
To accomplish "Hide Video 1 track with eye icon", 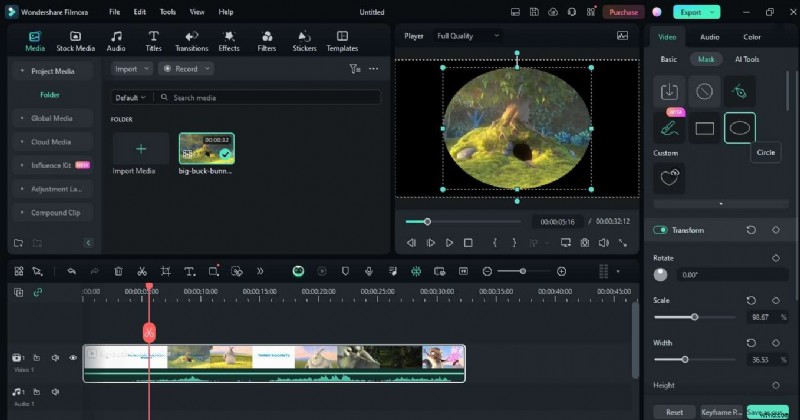I will coord(73,357).
